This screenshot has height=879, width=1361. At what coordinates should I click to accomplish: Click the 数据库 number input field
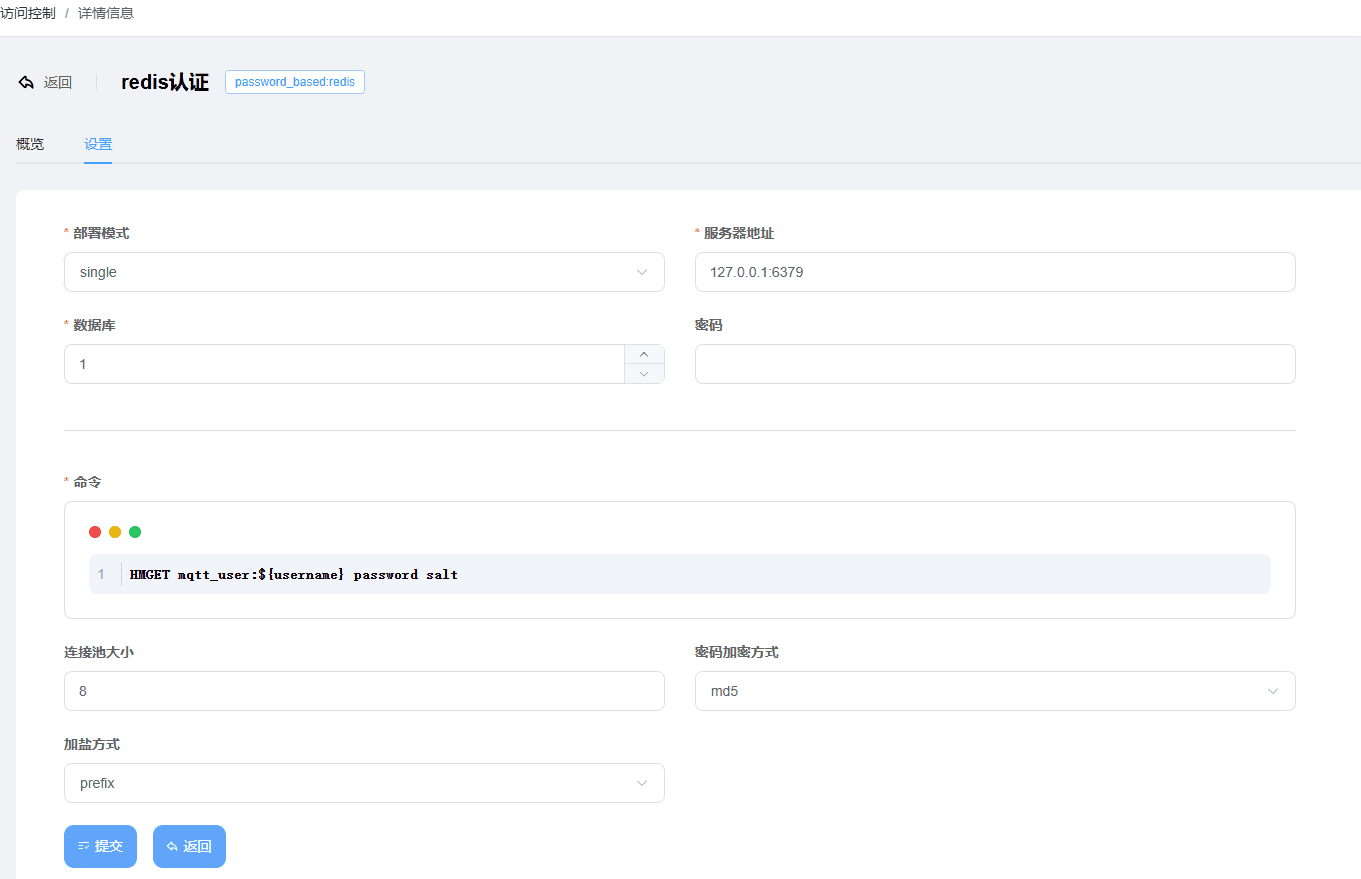click(344, 364)
